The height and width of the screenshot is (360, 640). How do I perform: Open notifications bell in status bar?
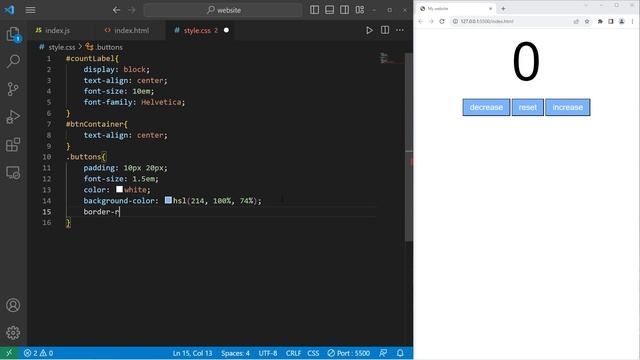point(400,353)
